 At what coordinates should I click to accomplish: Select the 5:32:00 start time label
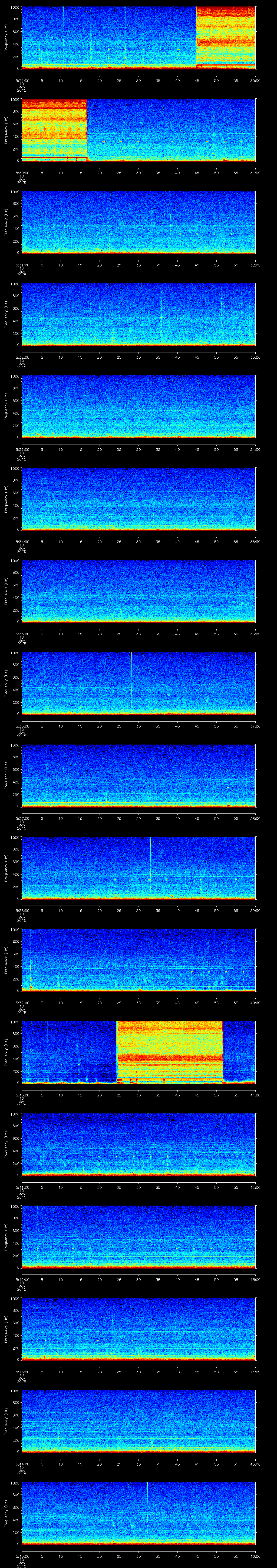(22, 357)
